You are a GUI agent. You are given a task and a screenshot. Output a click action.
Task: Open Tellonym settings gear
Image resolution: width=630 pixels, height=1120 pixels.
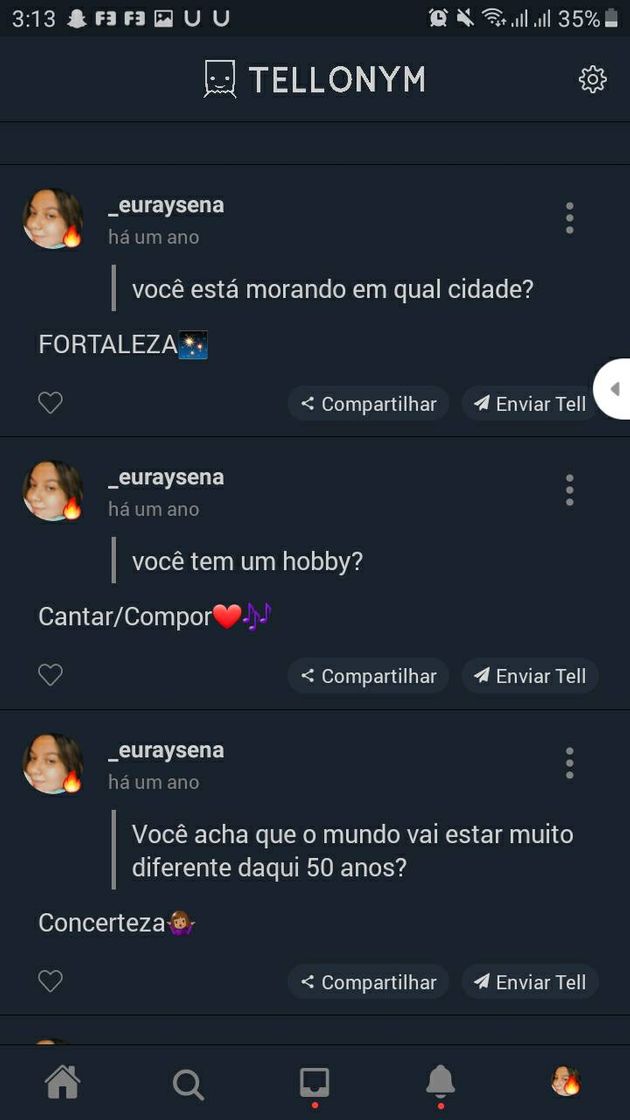(592, 79)
